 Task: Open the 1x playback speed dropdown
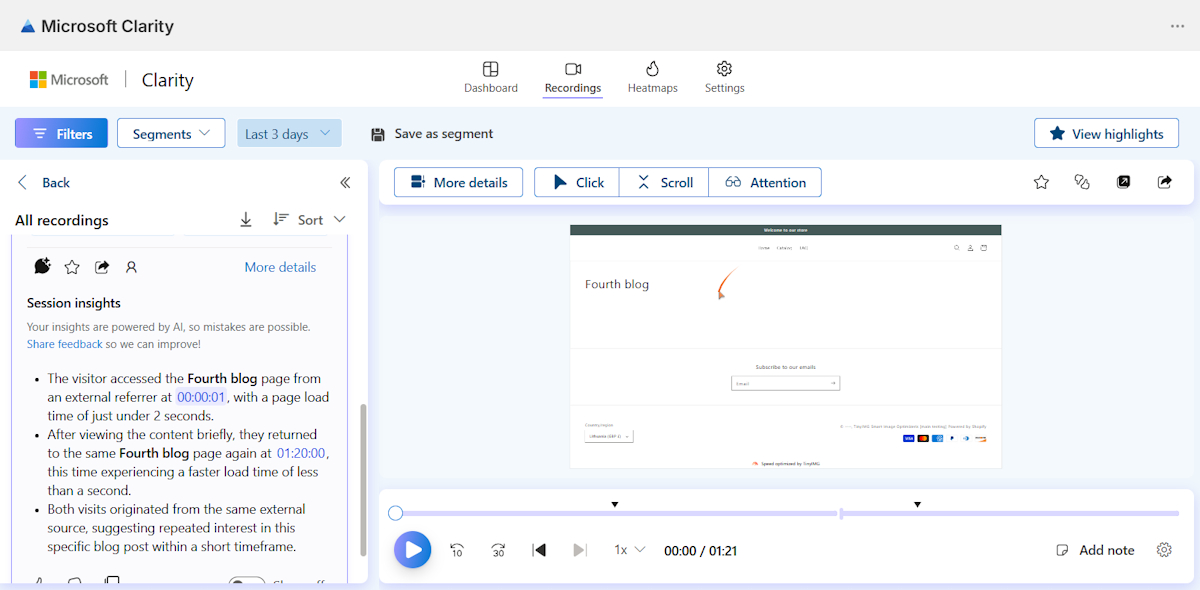pyautogui.click(x=629, y=550)
